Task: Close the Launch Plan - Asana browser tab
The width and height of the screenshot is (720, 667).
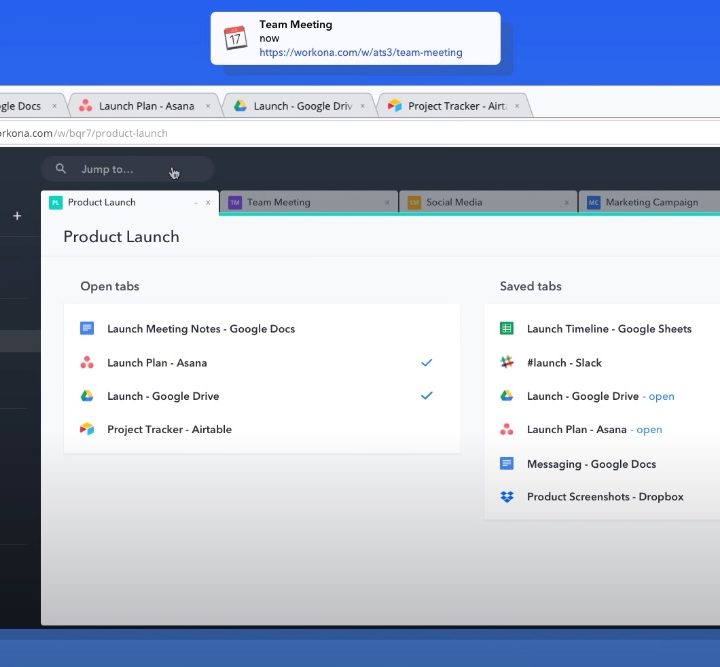Action: click(208, 106)
